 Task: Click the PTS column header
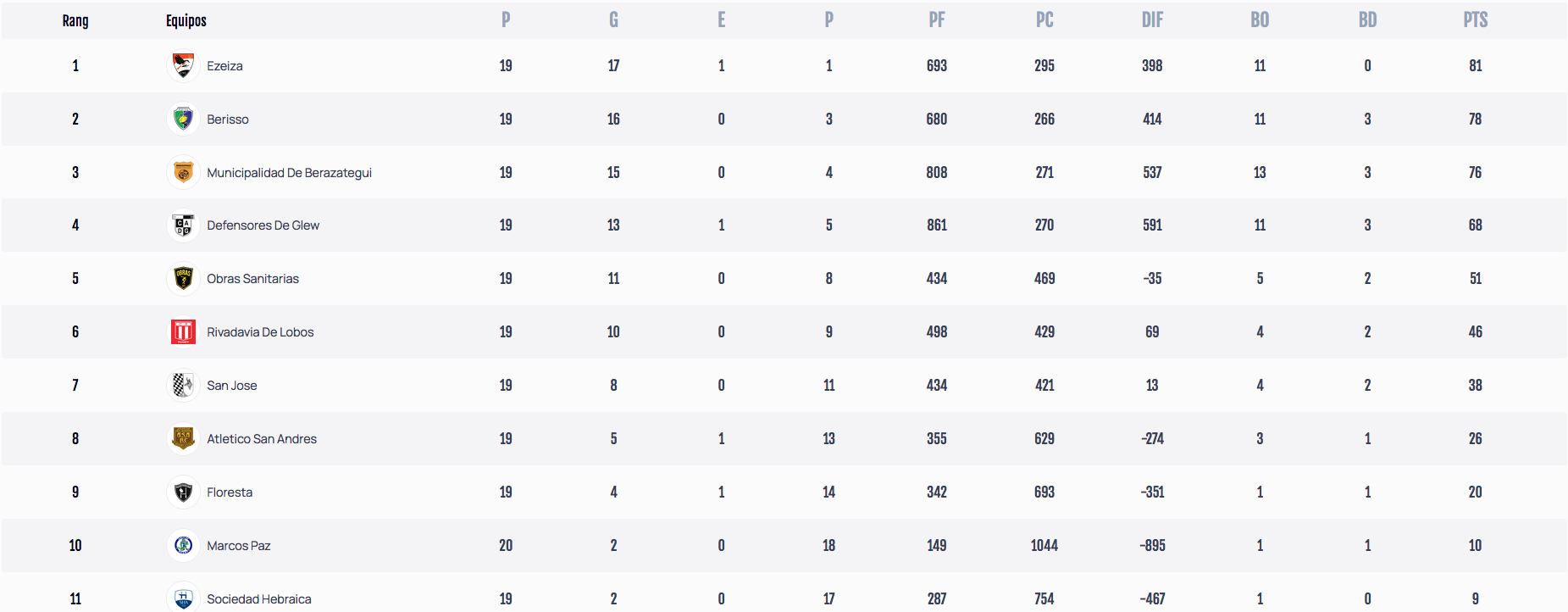click(x=1475, y=20)
